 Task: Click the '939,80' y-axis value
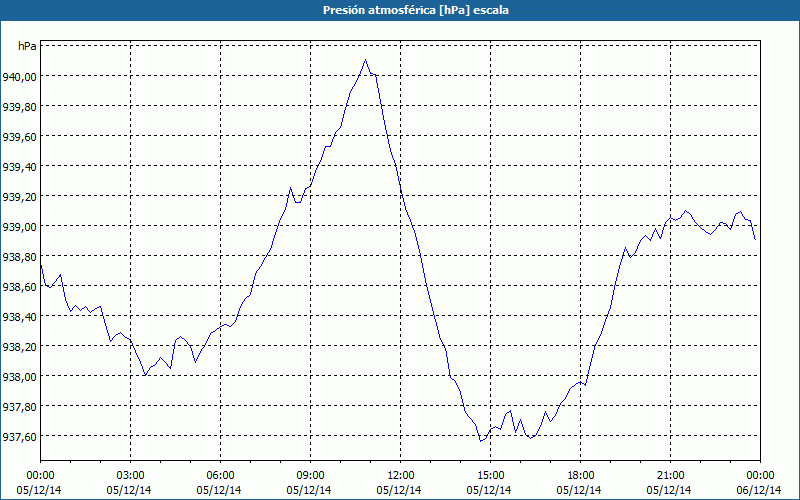click(19, 107)
